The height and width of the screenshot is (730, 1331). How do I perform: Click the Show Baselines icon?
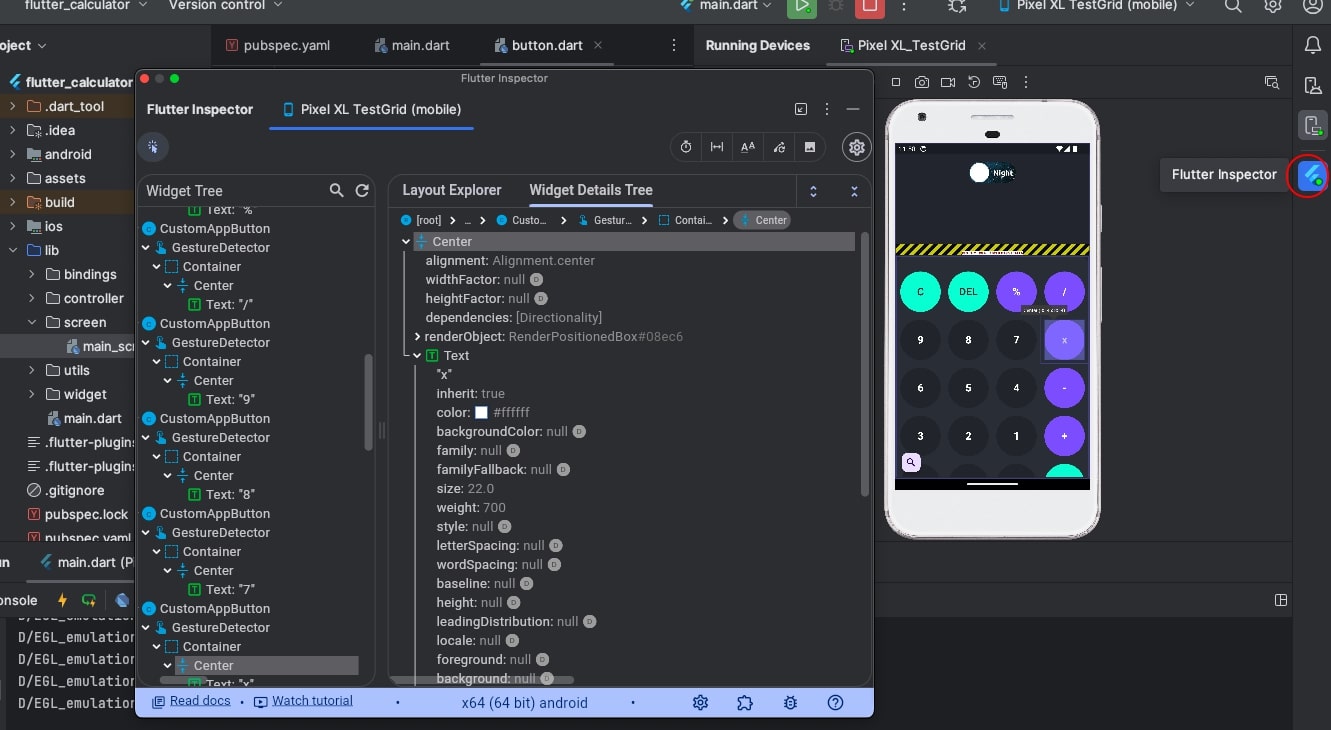(x=748, y=147)
